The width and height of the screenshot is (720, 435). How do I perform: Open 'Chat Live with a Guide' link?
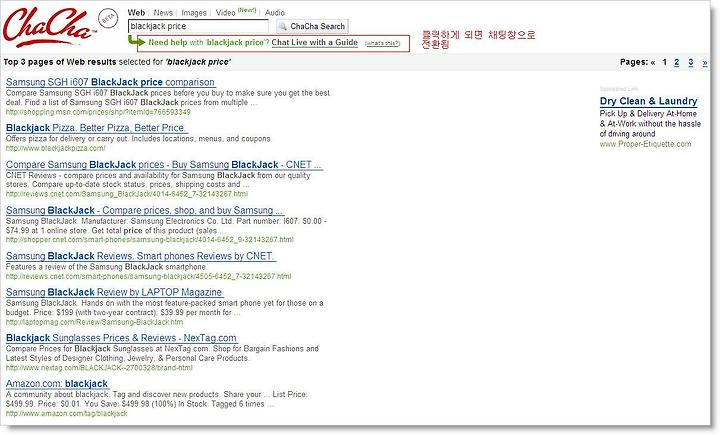(315, 42)
